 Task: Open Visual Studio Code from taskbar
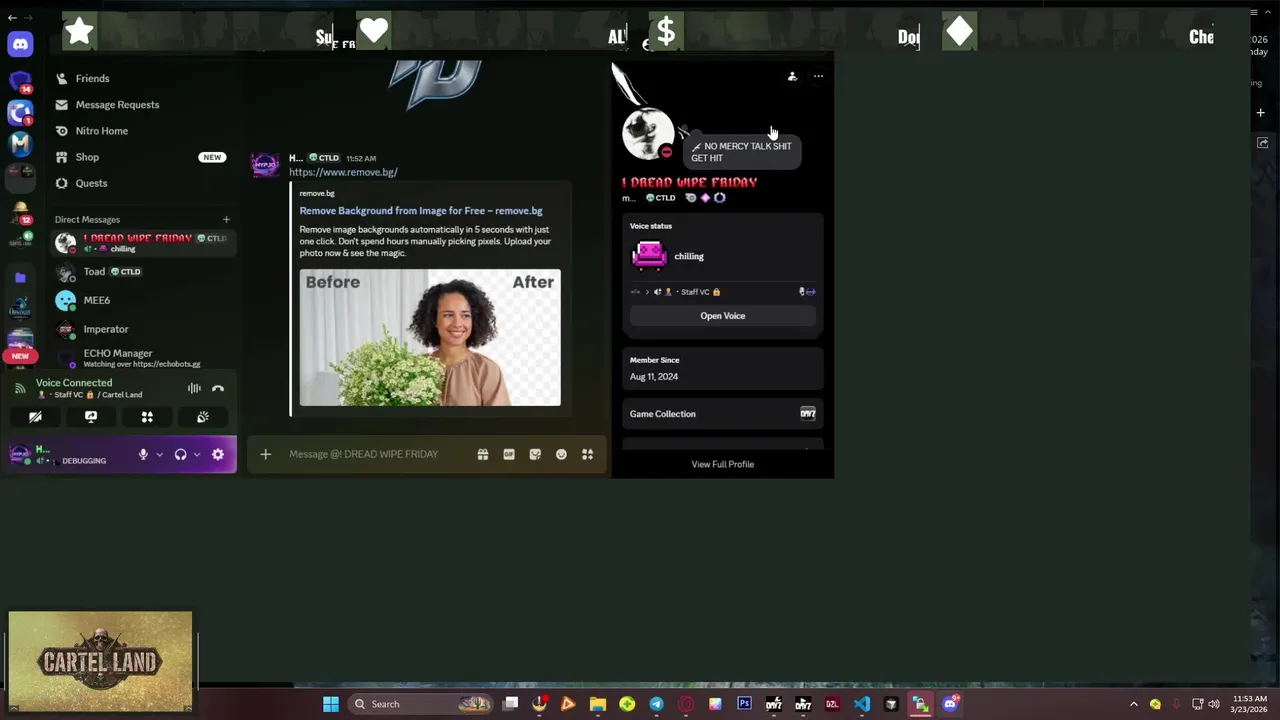[862, 704]
